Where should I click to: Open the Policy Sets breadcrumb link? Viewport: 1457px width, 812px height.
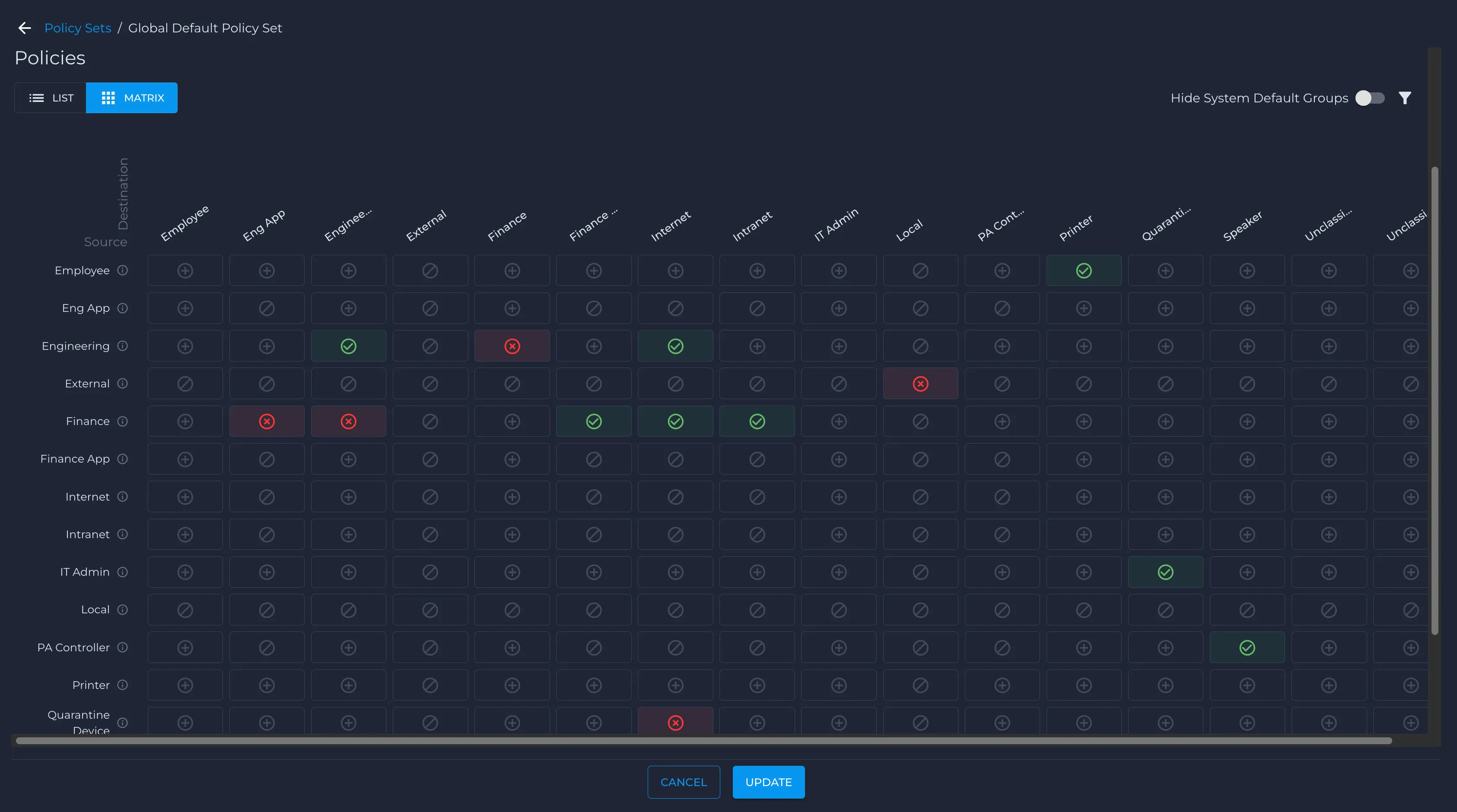coord(77,28)
